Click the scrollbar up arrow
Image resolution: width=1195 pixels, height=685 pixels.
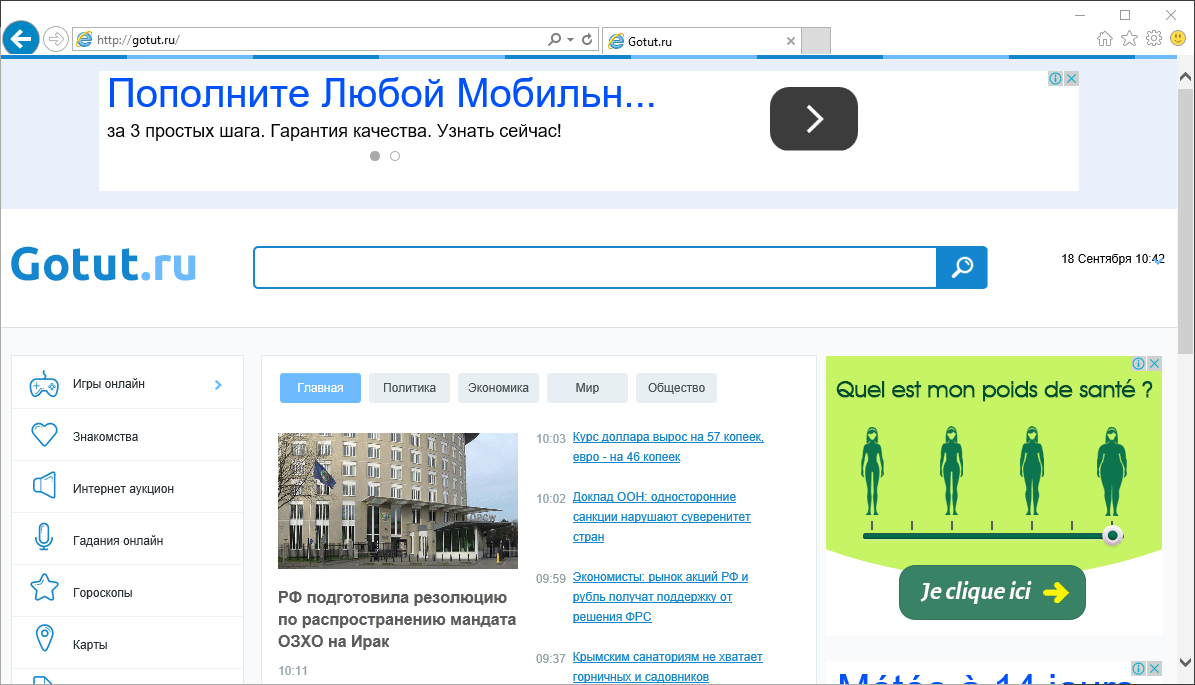tap(1185, 77)
